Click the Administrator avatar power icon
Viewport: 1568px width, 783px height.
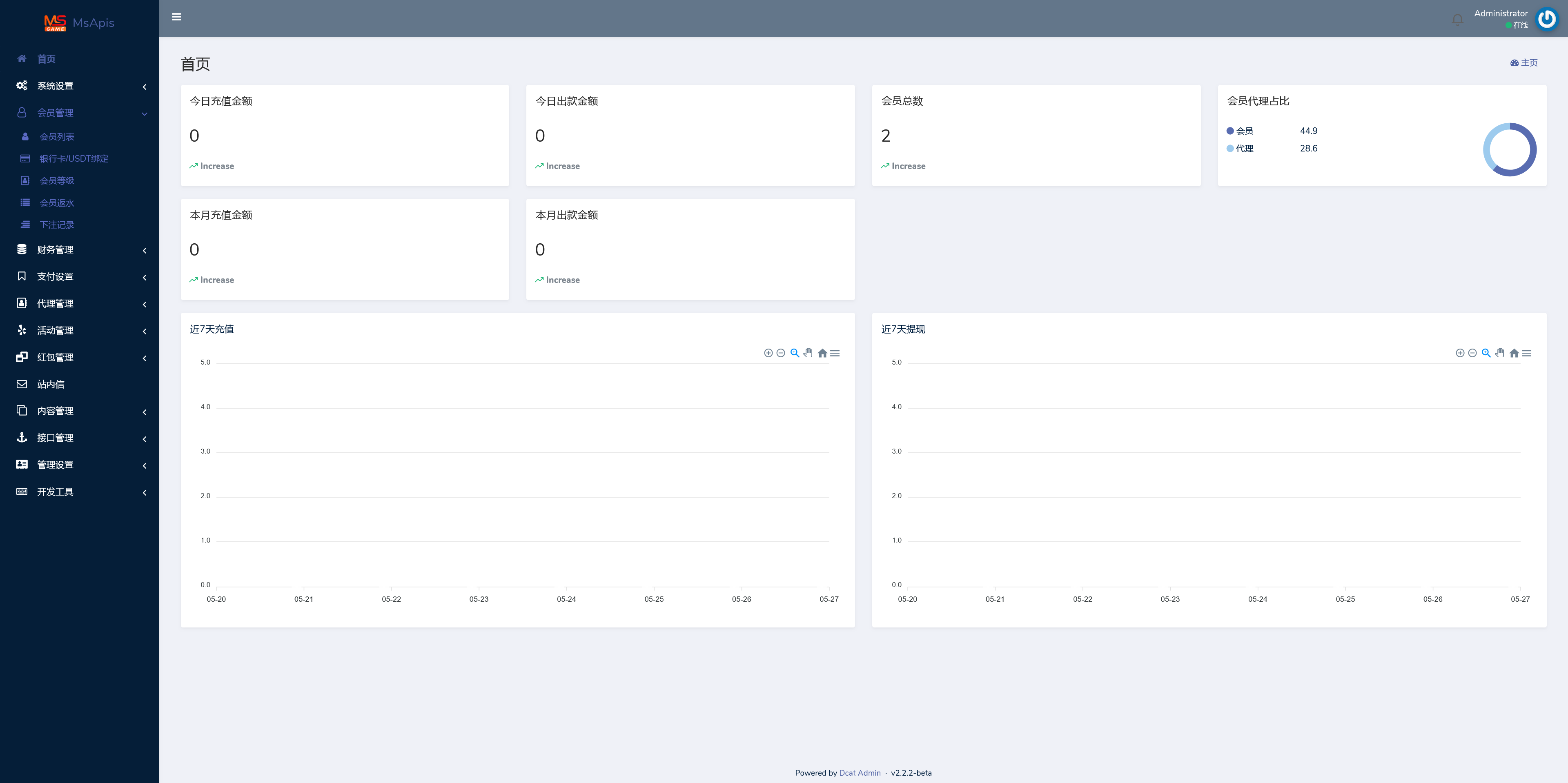1547,19
